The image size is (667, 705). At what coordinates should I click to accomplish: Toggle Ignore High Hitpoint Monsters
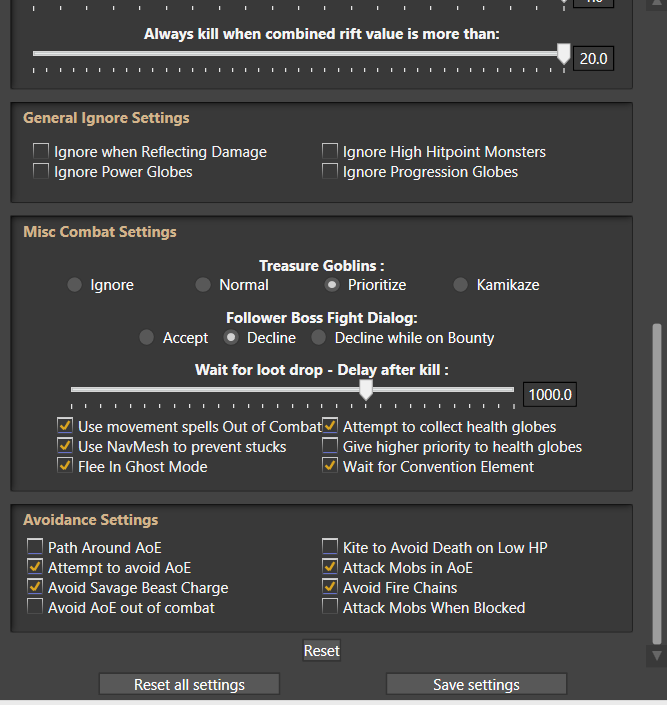pyautogui.click(x=330, y=152)
